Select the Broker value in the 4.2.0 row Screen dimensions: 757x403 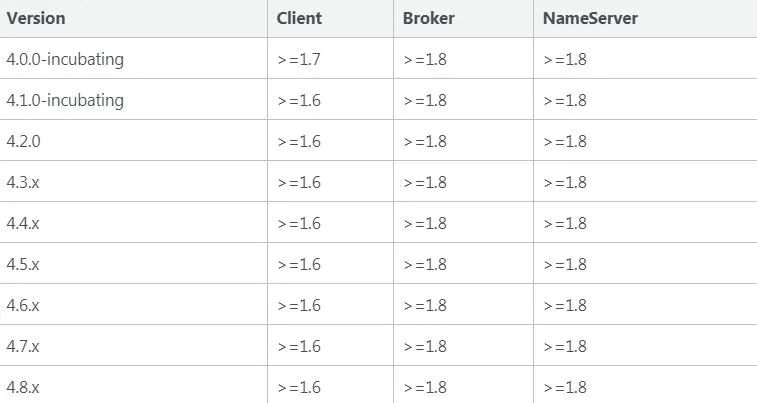click(x=425, y=141)
